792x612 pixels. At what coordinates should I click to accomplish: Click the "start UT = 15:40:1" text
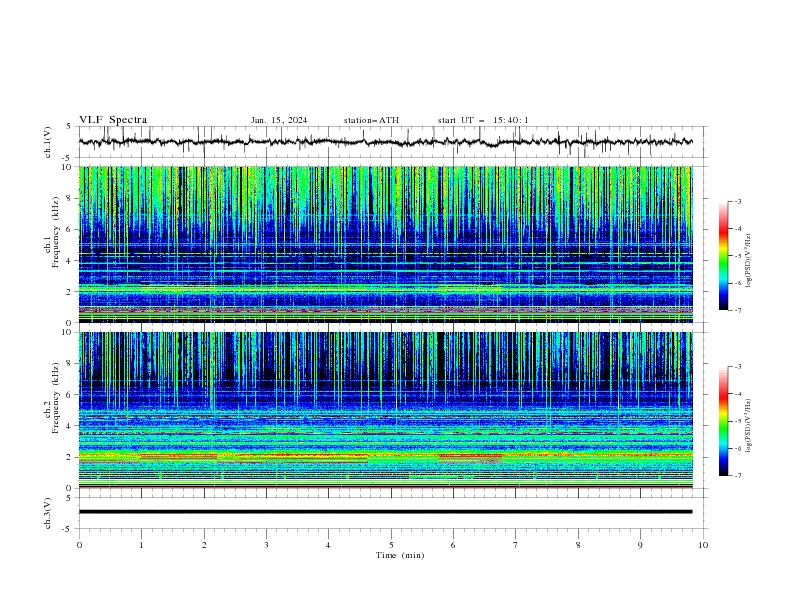pyautogui.click(x=483, y=120)
